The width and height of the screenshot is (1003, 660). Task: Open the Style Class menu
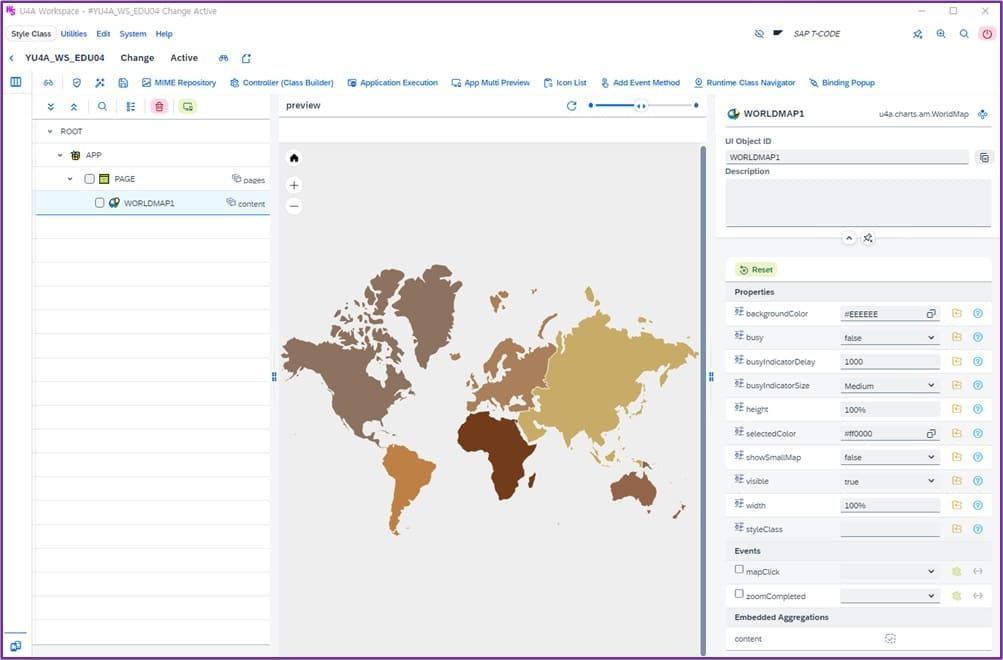[31, 34]
